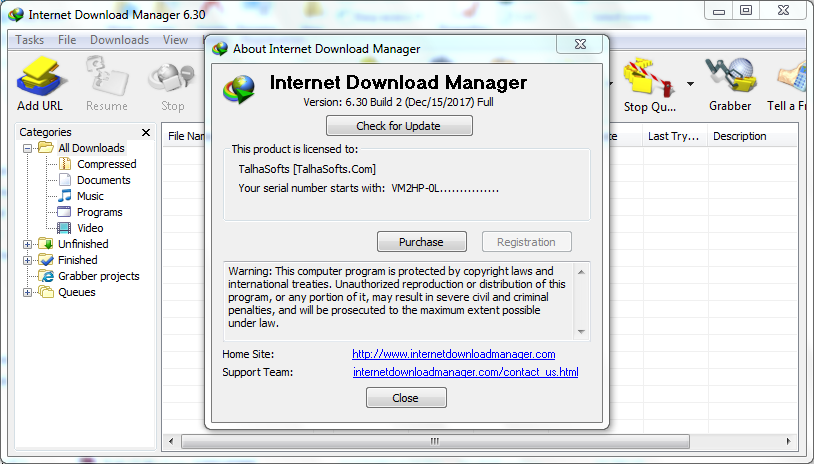Sort by the File Name column header

(x=185, y=136)
